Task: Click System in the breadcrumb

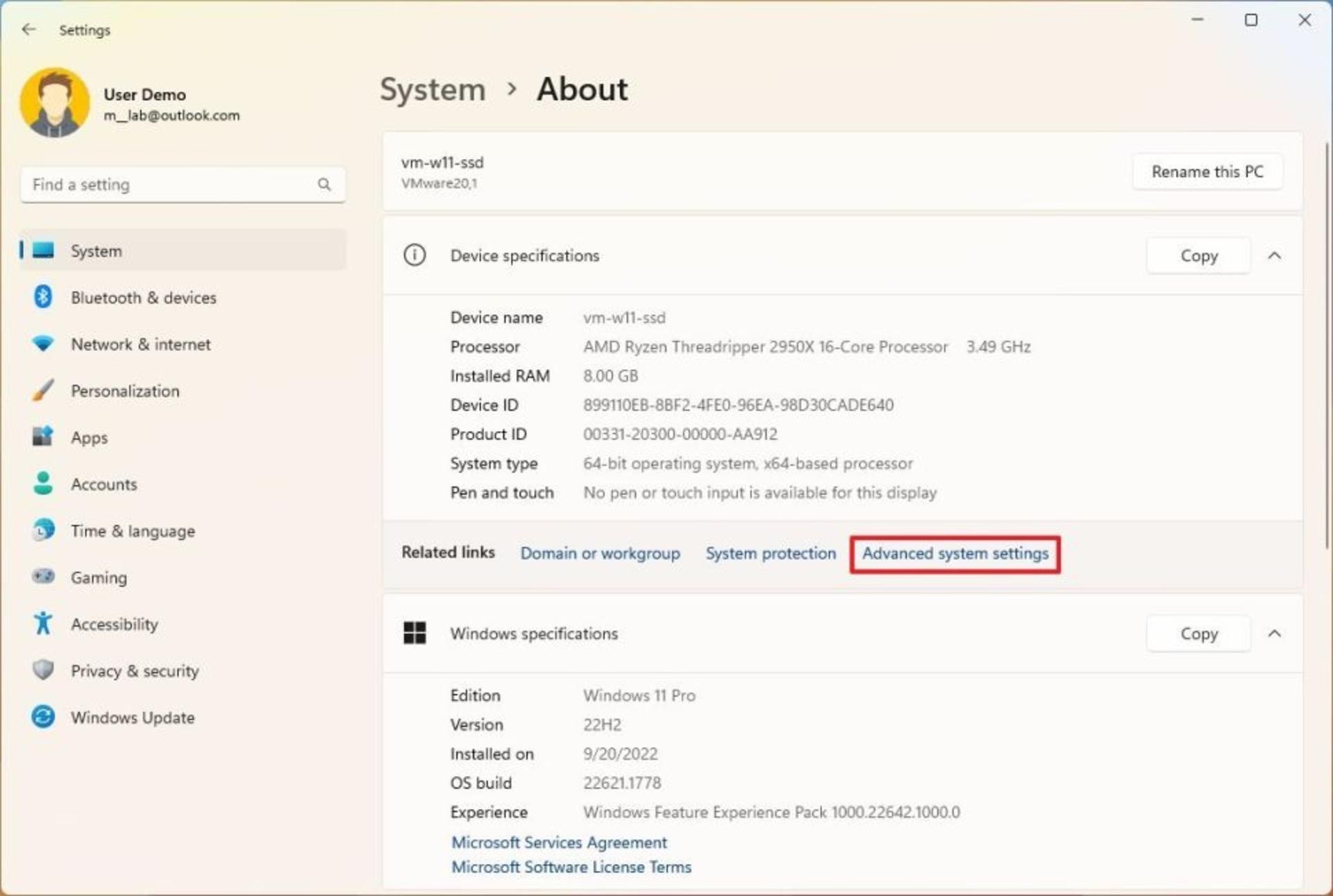Action: pos(433,90)
